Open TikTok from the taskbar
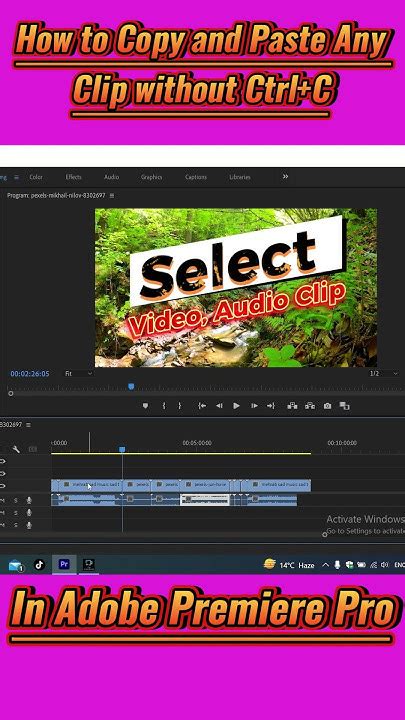 pos(39,564)
